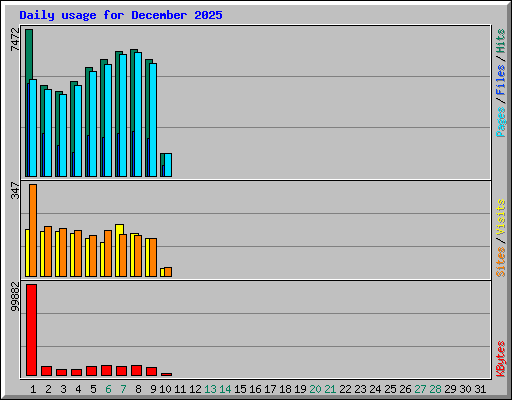
Task: Click day 15 on the x-axis
Action: pyautogui.click(x=240, y=389)
